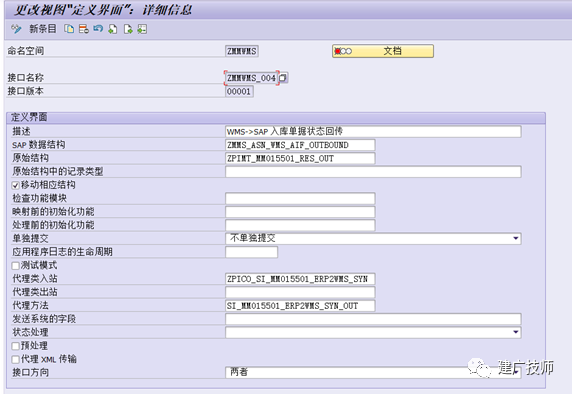Viewport: 572px width, 394px height.
Task: Click the Delete entry toolbar icon
Action: tap(84, 29)
